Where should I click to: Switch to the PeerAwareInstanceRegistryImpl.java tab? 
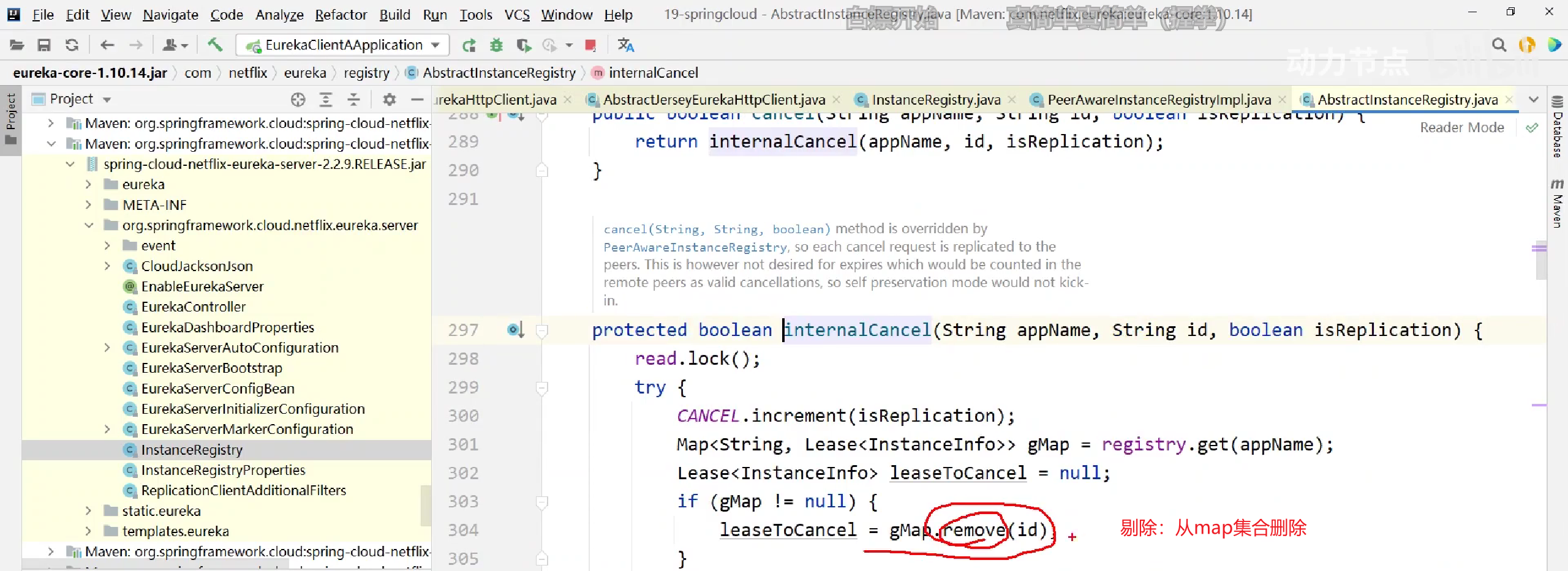point(1158,100)
